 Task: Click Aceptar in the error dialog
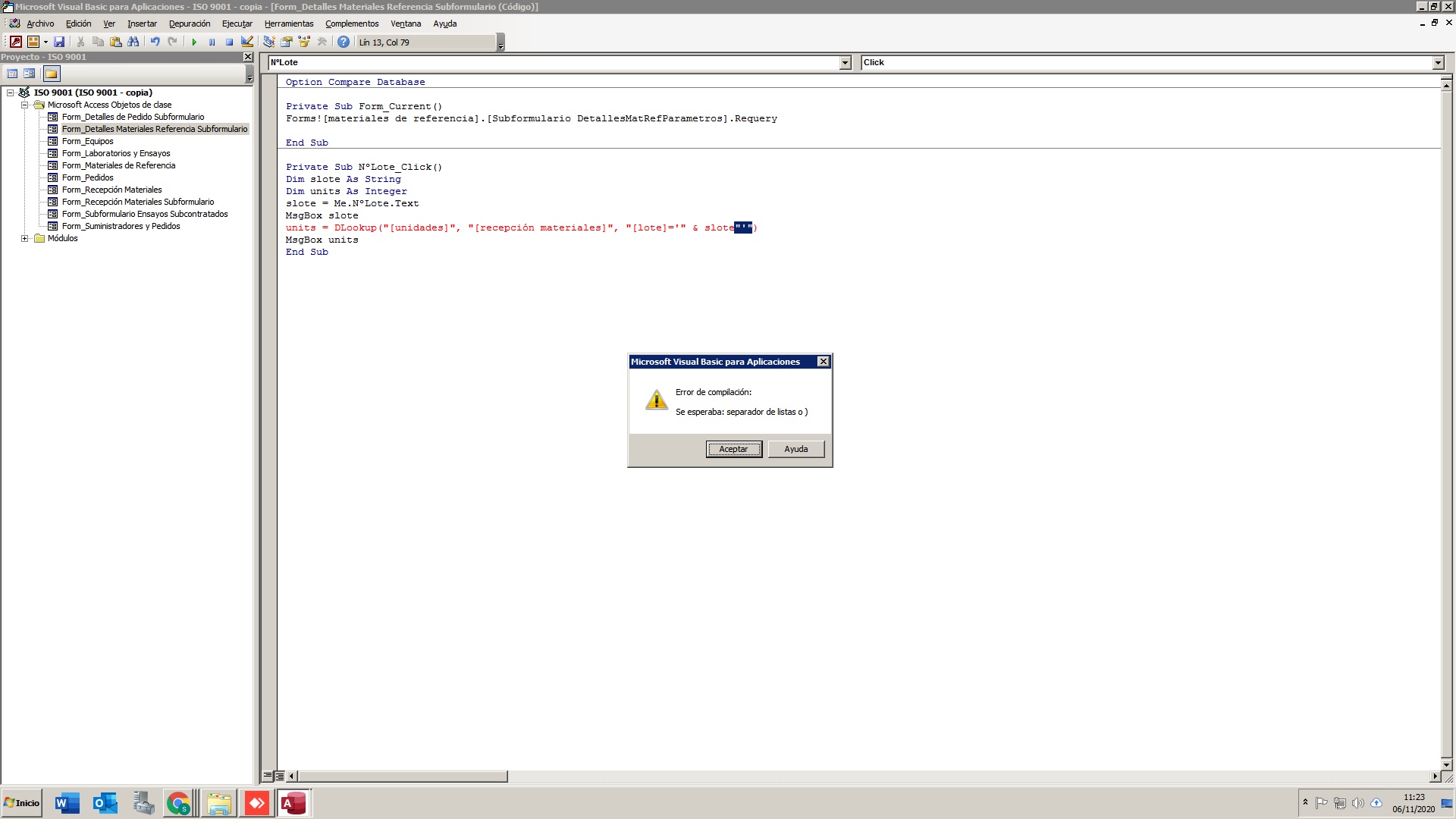733,449
